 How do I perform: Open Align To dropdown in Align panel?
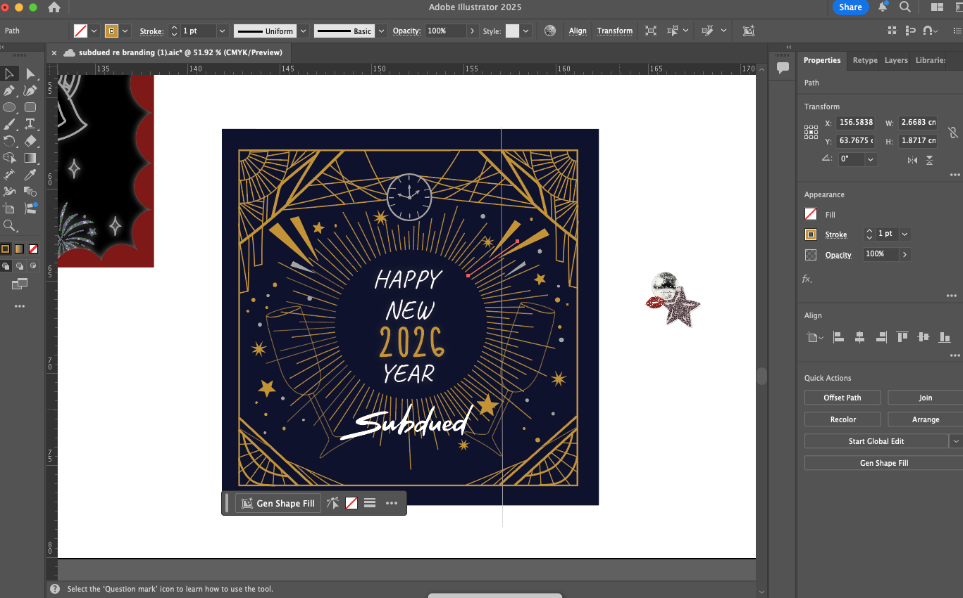[814, 337]
